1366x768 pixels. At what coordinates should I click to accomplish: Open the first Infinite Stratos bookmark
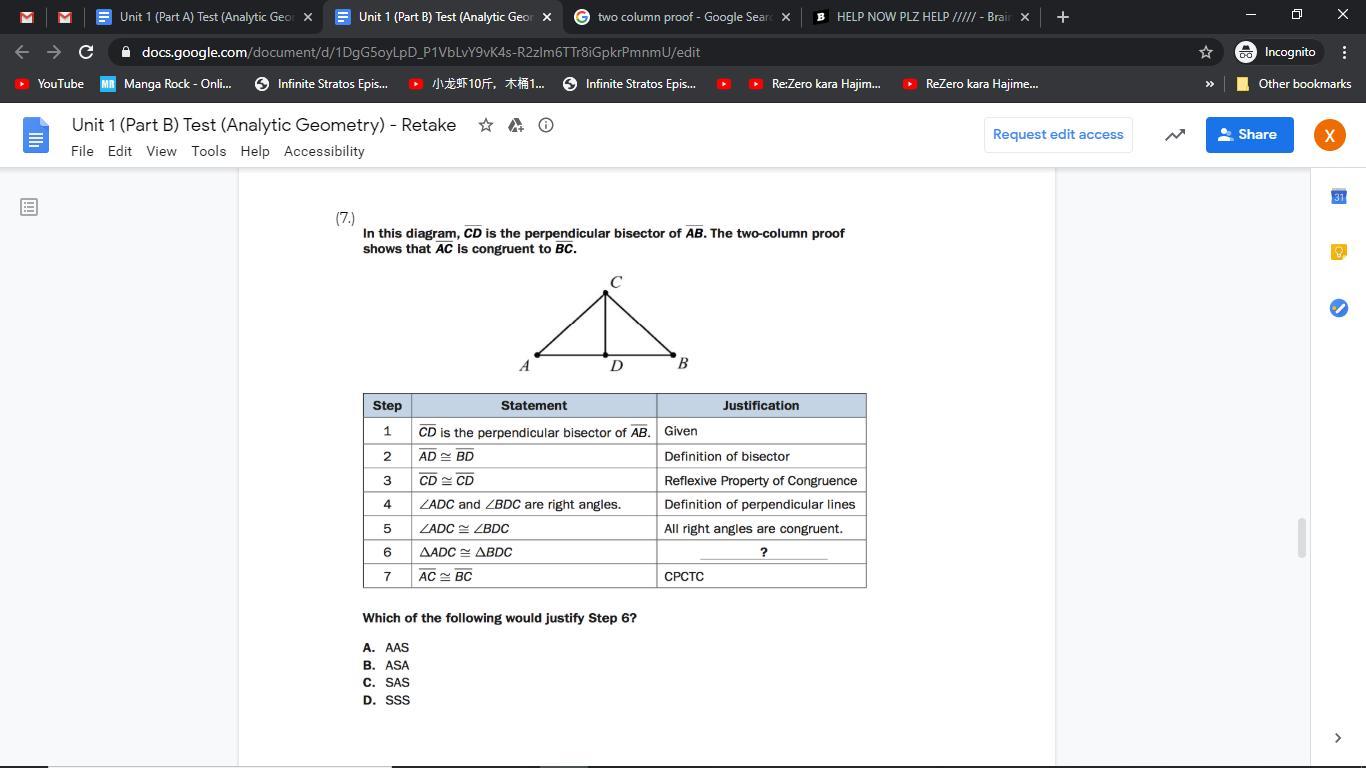[321, 84]
